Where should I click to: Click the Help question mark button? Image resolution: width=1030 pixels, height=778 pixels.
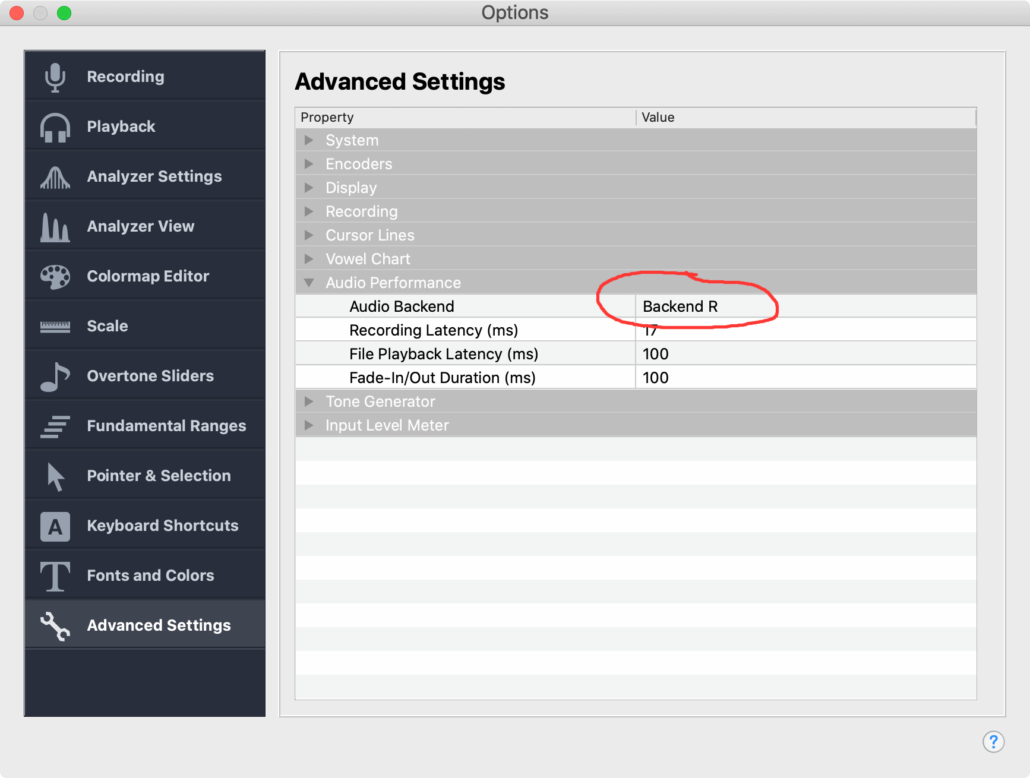(x=994, y=742)
